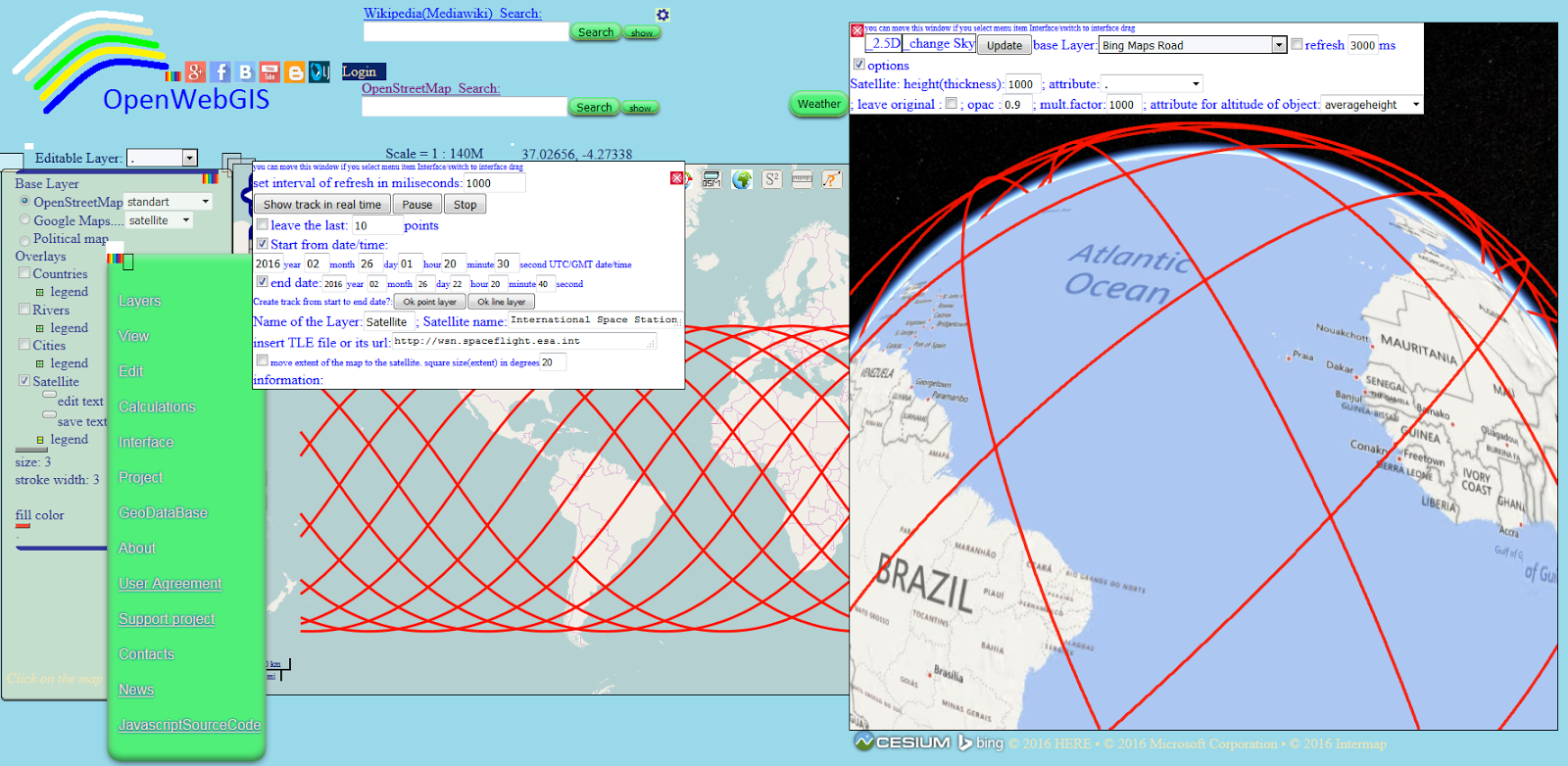Open the Facebook social icon
The height and width of the screenshot is (766, 1568).
click(220, 72)
